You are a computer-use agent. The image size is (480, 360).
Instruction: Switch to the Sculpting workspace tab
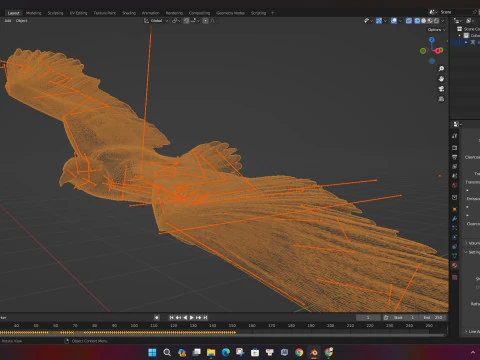[55, 13]
